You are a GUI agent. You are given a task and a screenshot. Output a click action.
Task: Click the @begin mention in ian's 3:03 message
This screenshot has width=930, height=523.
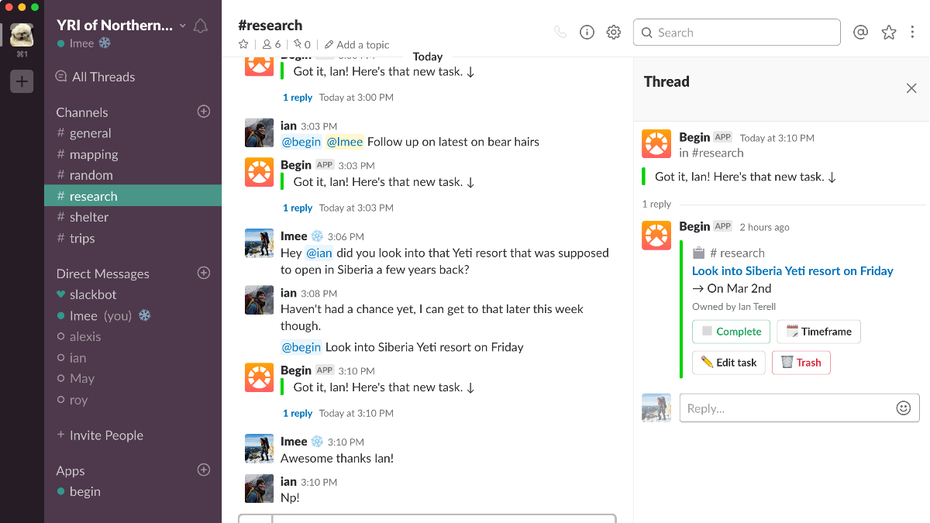click(301, 142)
